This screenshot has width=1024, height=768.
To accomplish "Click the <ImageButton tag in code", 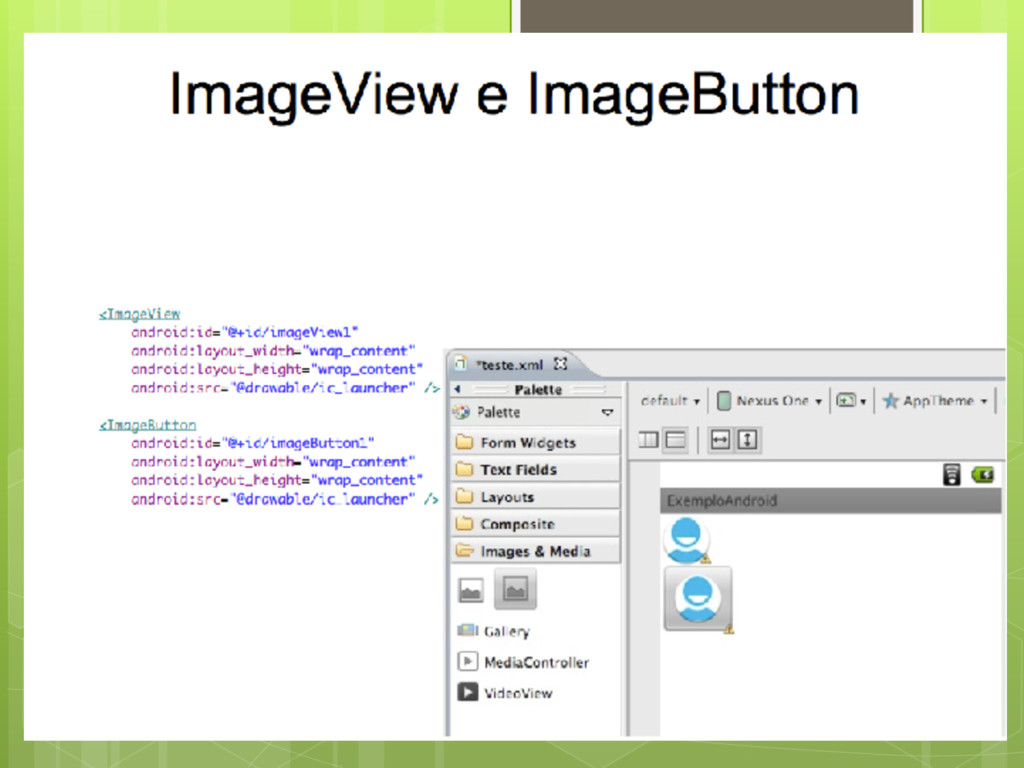I will (148, 425).
